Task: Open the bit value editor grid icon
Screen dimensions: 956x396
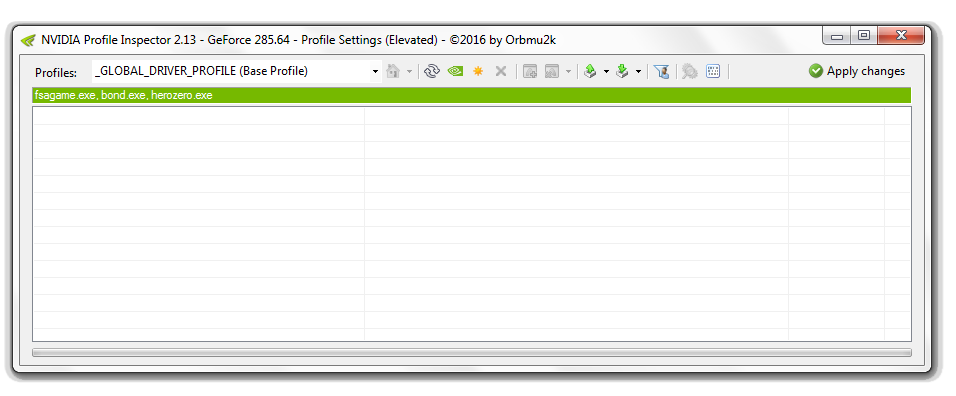Action: click(x=713, y=71)
